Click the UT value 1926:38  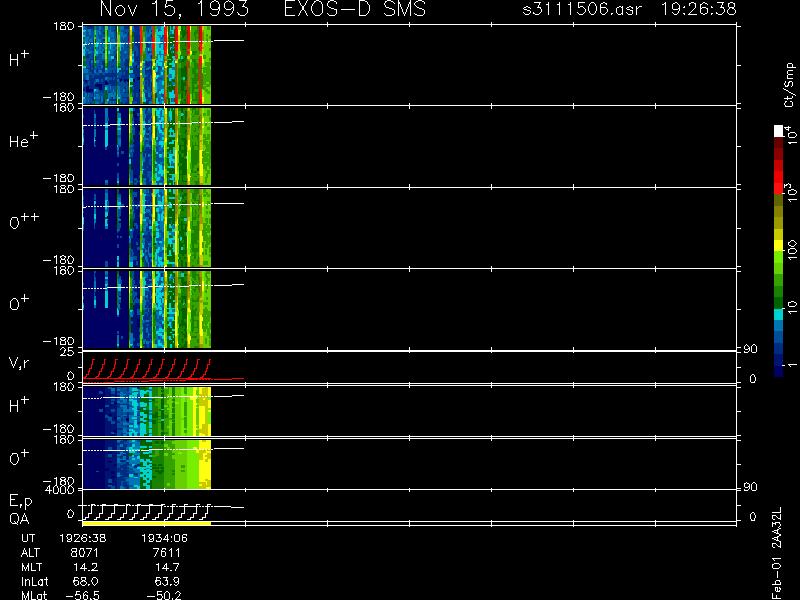(83, 538)
